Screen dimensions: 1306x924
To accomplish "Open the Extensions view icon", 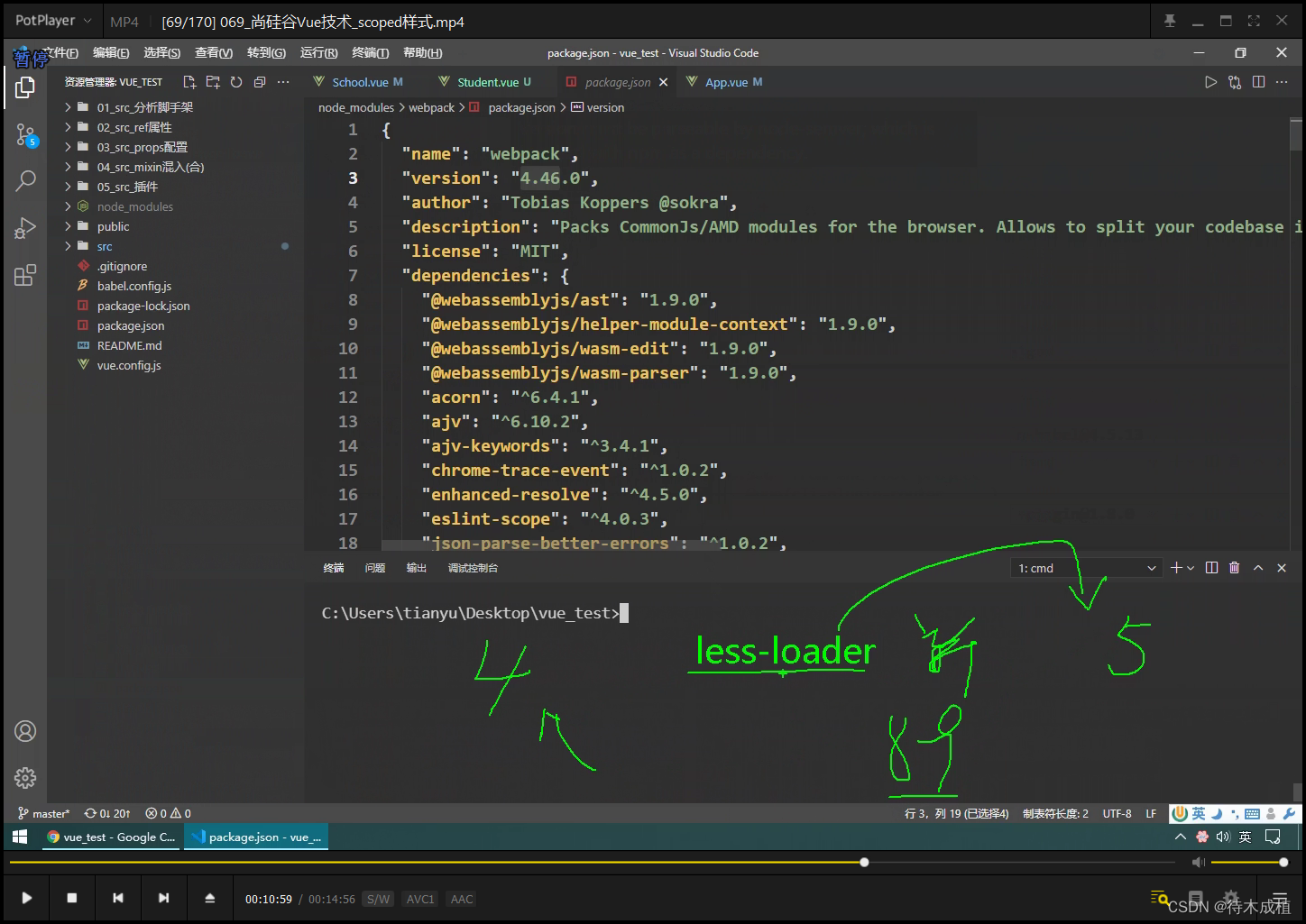I will 25,275.
